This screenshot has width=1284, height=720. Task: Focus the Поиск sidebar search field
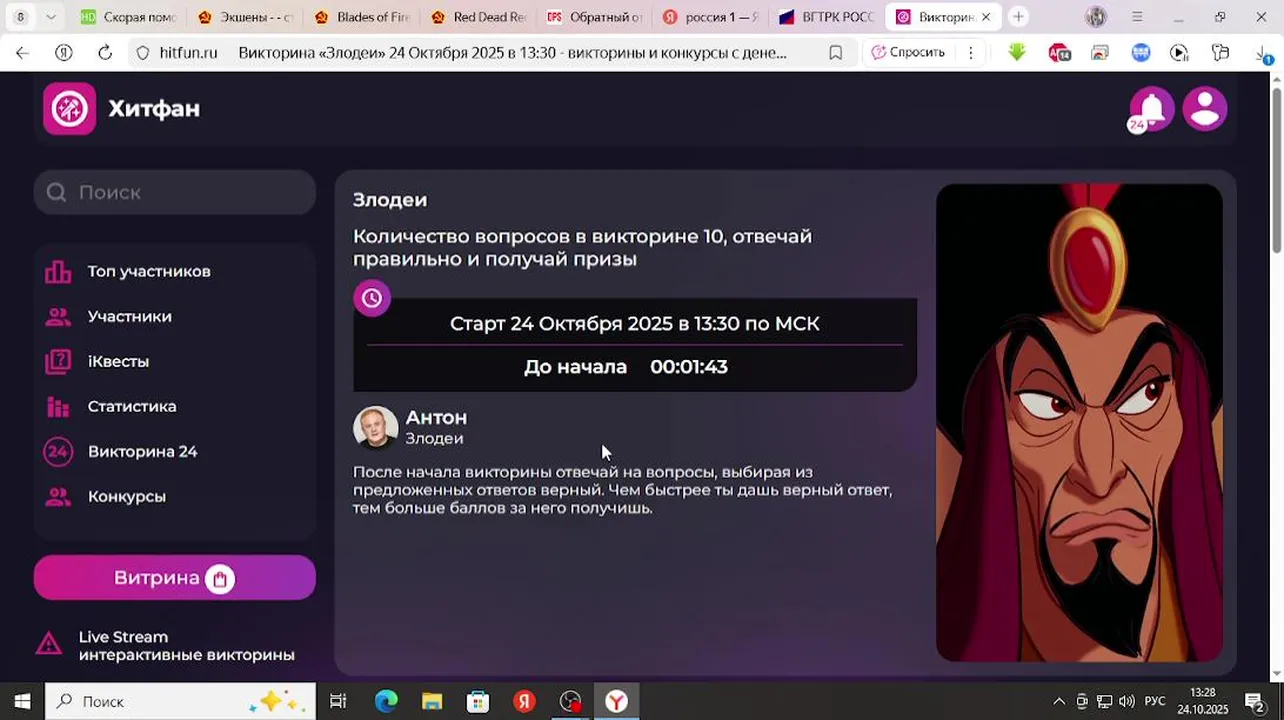point(175,192)
